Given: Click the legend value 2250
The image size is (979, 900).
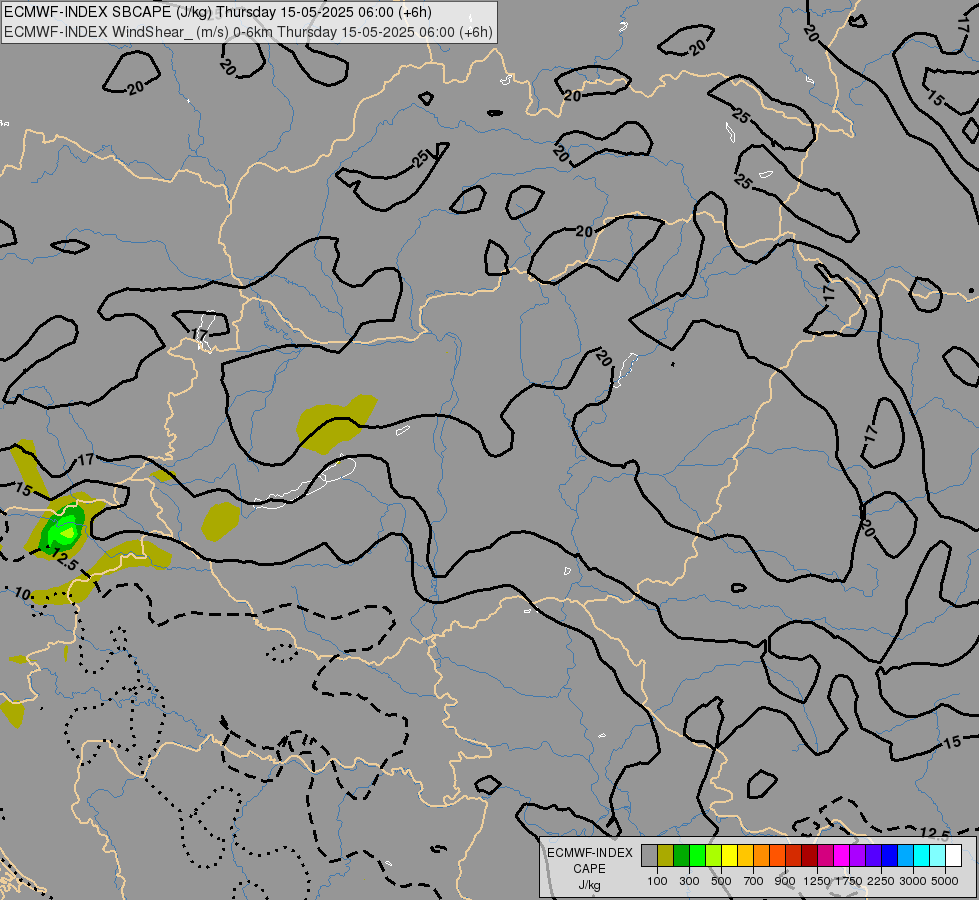Looking at the screenshot, I should [881, 881].
